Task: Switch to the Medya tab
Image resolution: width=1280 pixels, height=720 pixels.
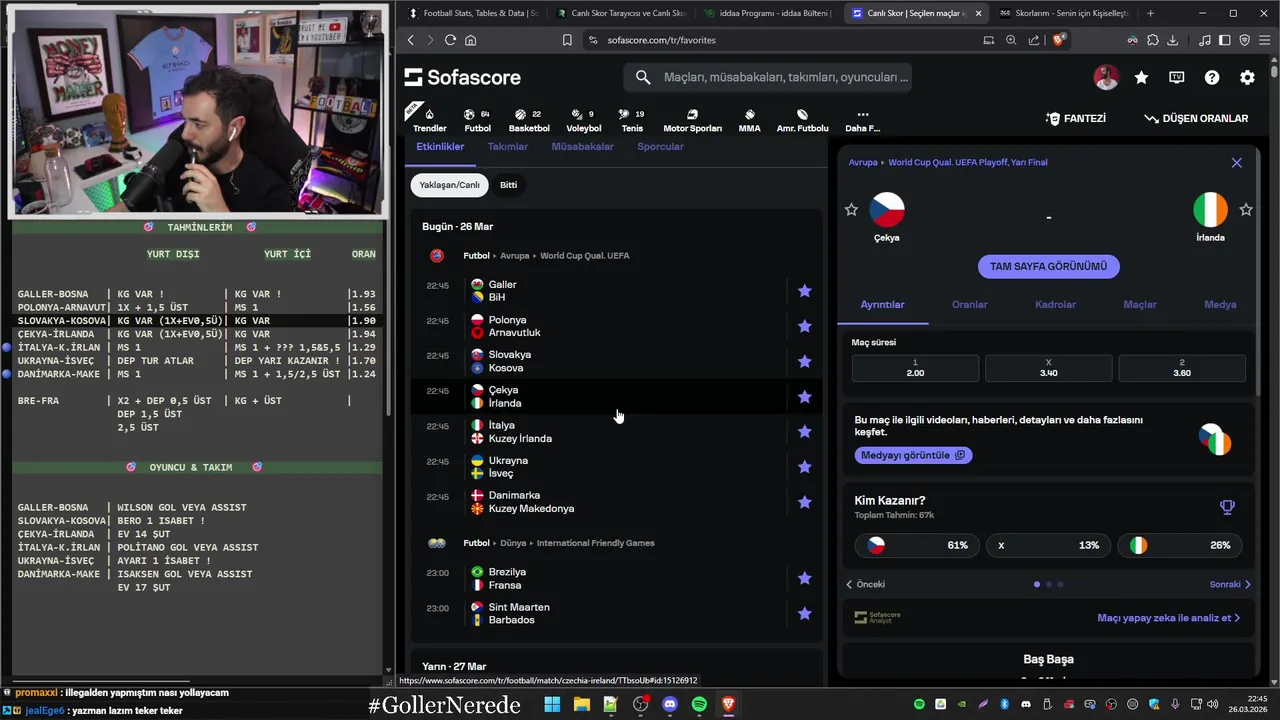Action: point(1220,304)
